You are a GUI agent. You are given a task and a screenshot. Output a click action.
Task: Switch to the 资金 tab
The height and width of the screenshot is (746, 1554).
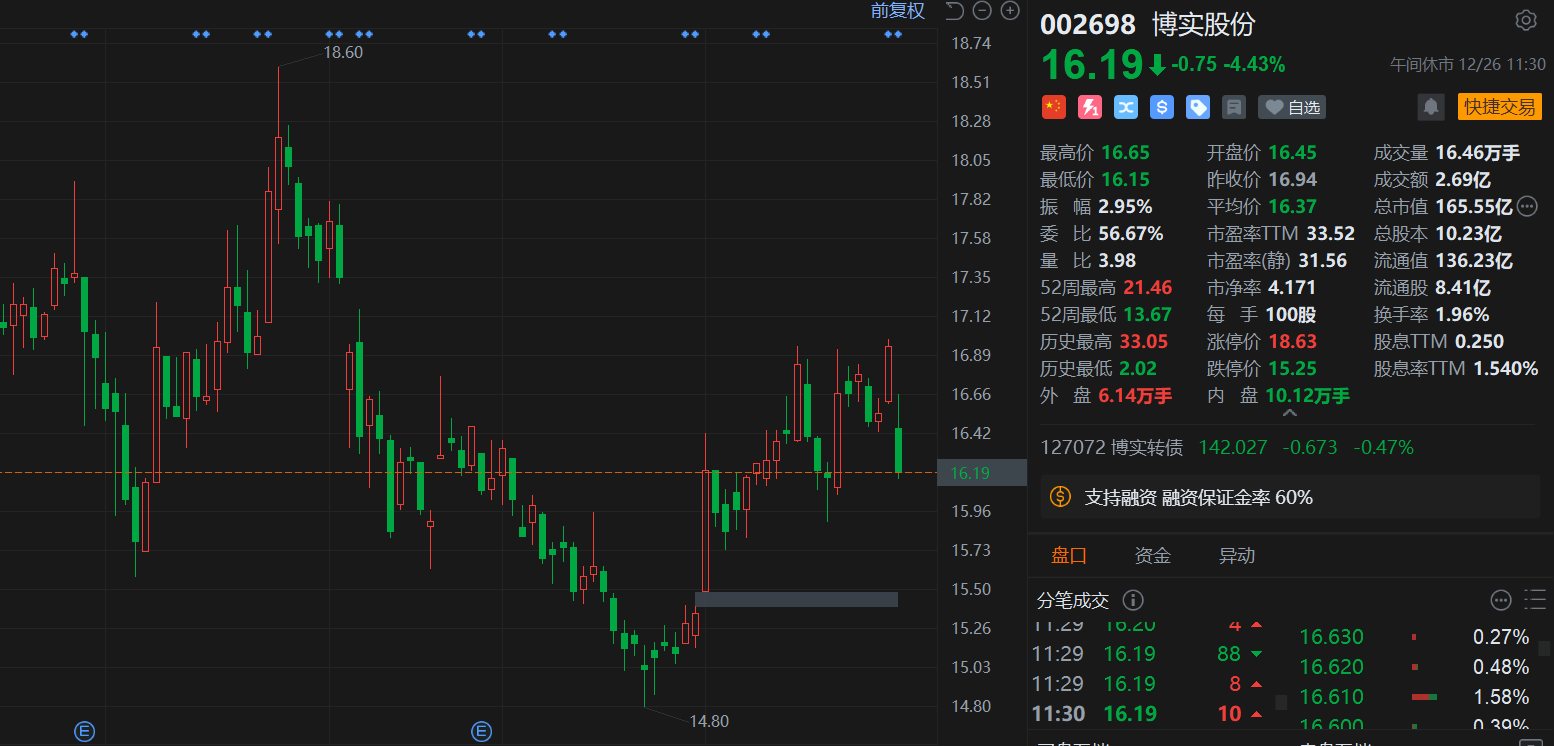(x=1152, y=556)
